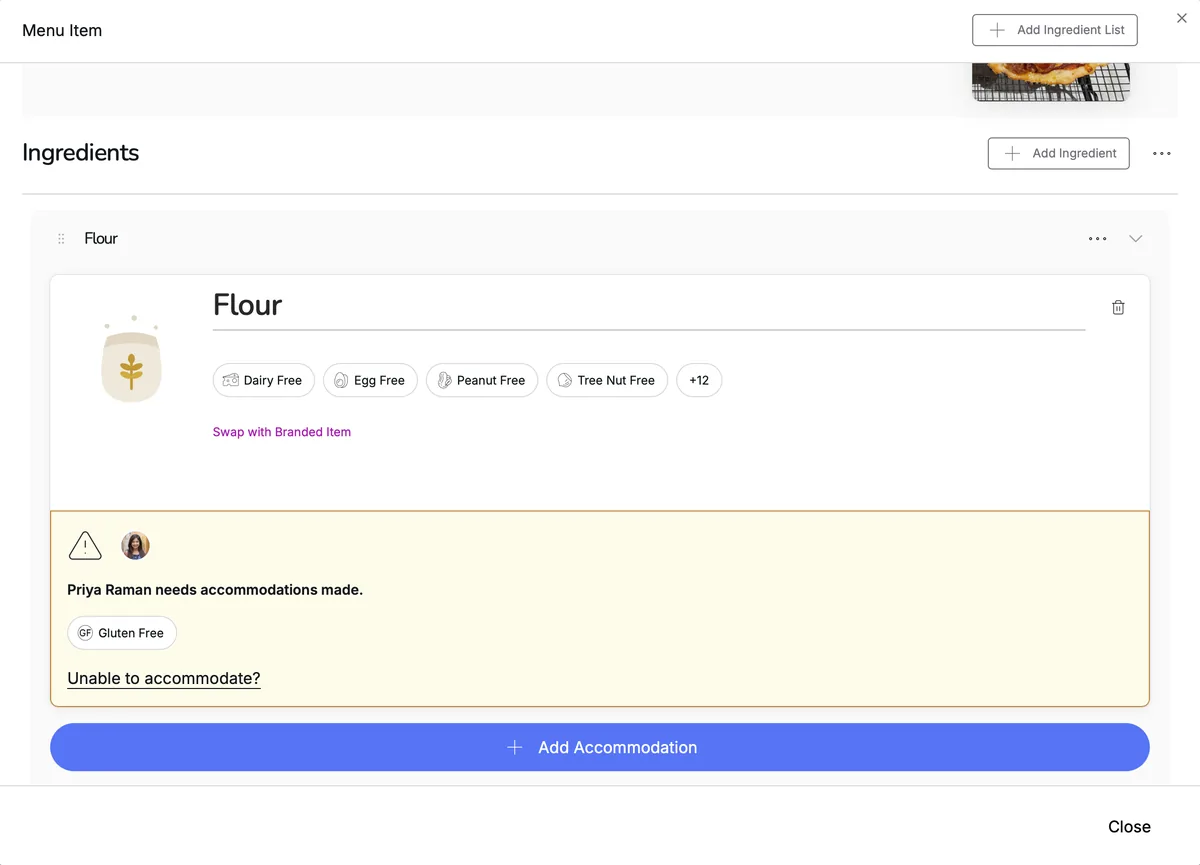Click the flour jar ingredient image

click(132, 360)
